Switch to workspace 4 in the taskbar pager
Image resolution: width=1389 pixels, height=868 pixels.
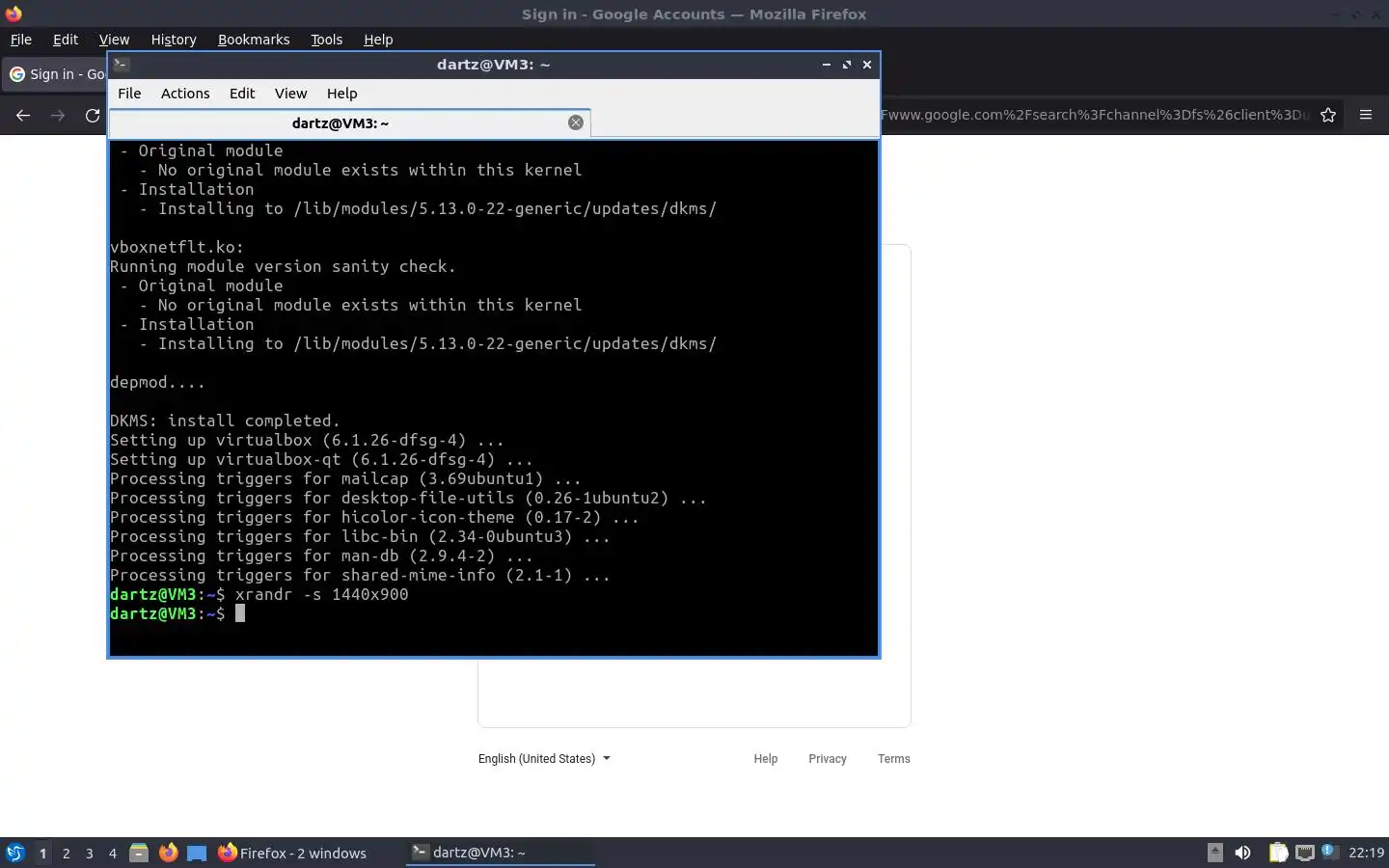[112, 853]
